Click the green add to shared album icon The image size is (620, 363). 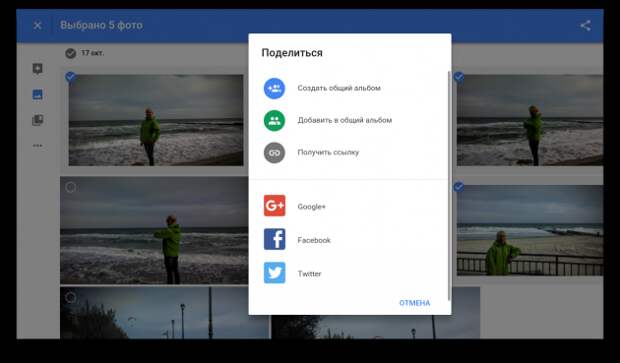[274, 120]
